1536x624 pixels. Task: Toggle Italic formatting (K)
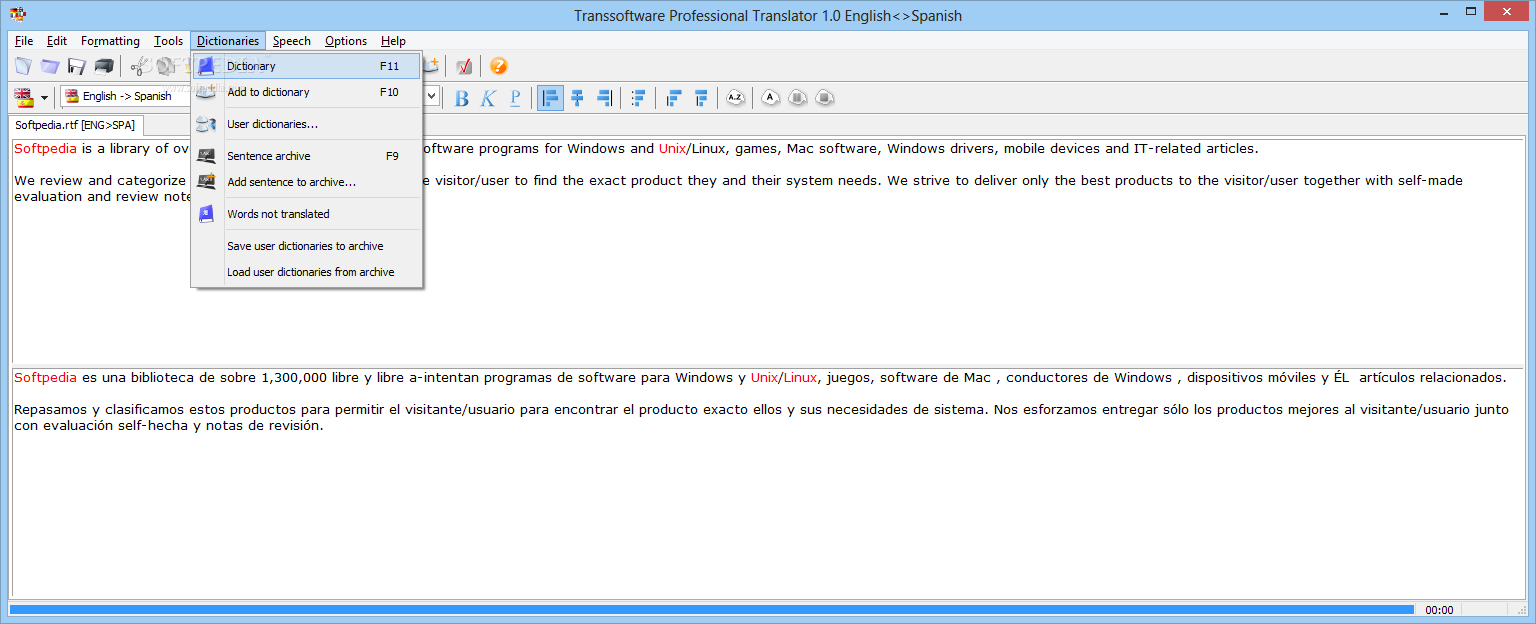click(x=488, y=98)
